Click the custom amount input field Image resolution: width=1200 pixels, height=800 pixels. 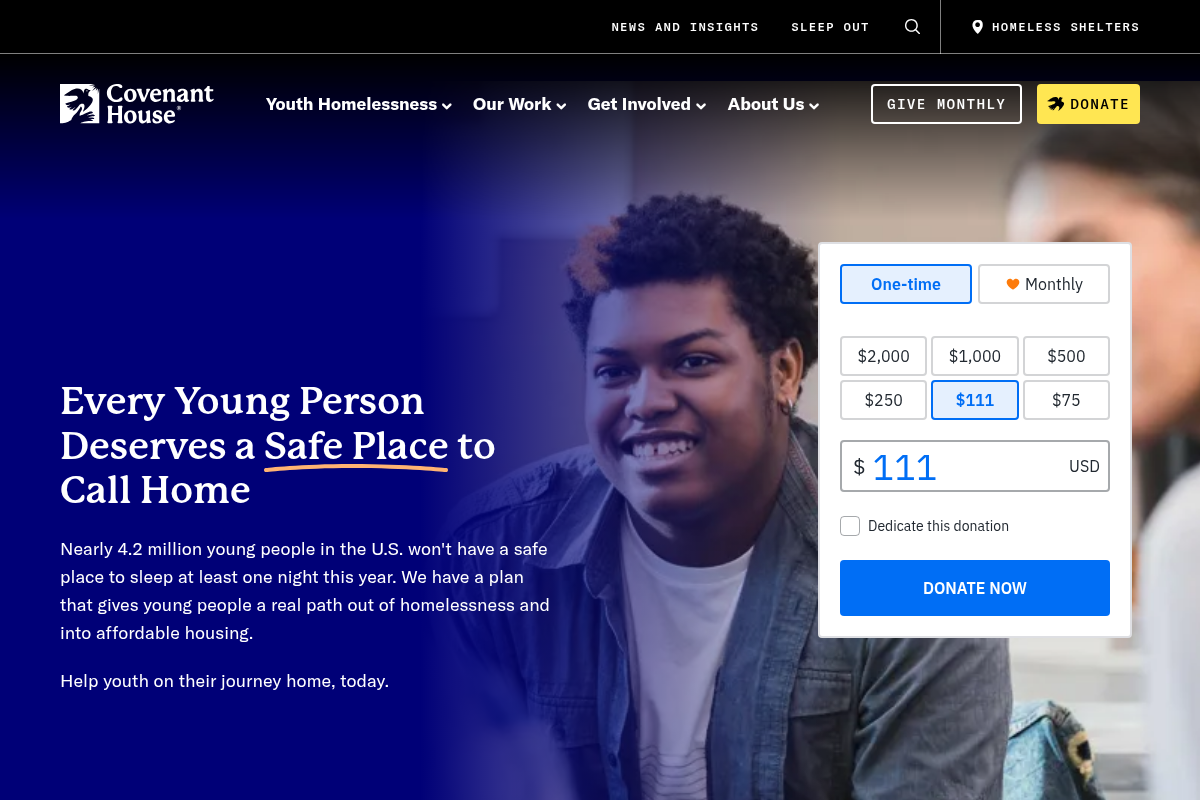tap(975, 466)
